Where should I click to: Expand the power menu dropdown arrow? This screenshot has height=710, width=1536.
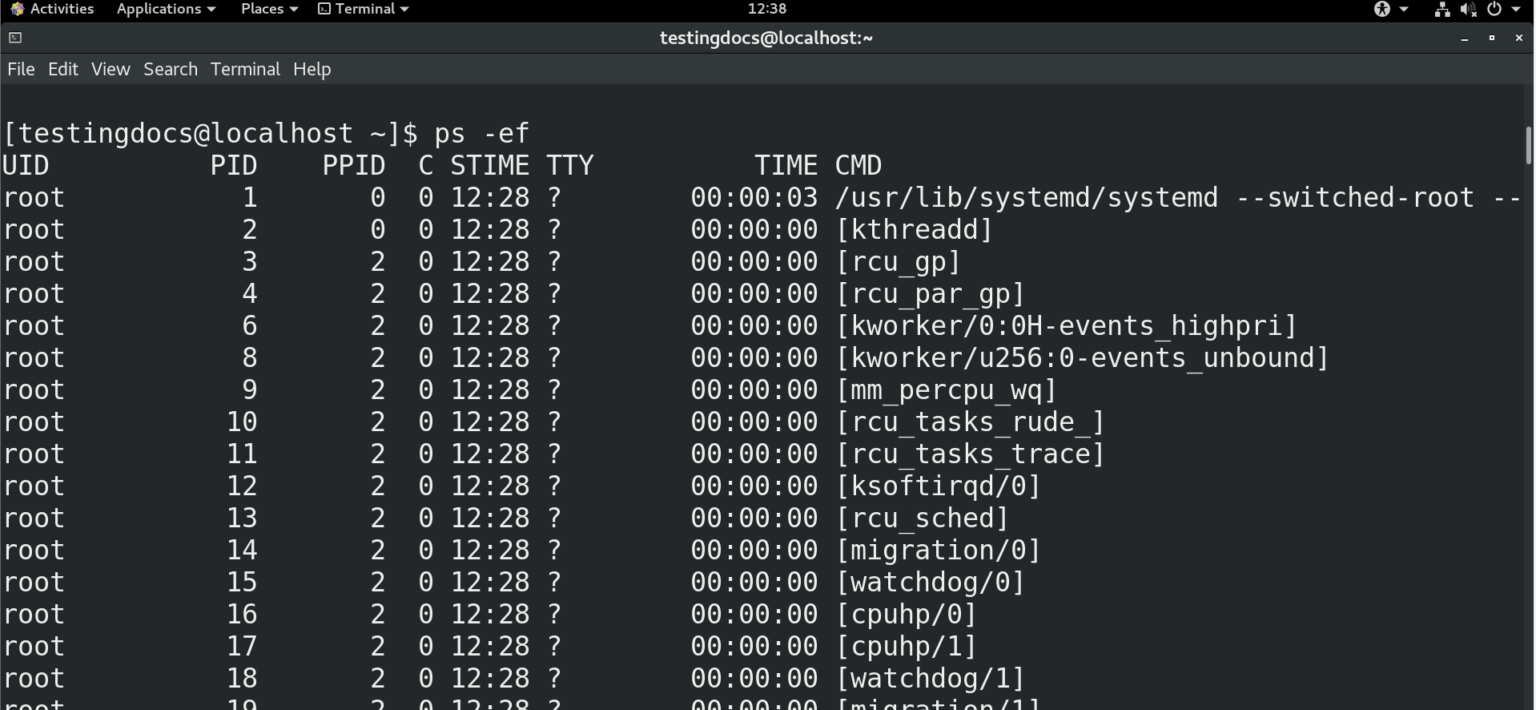[1516, 9]
